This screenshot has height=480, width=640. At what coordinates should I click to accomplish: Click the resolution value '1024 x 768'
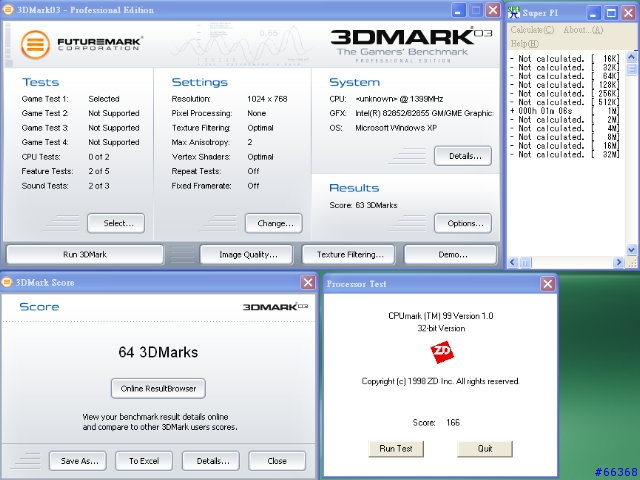(x=267, y=99)
